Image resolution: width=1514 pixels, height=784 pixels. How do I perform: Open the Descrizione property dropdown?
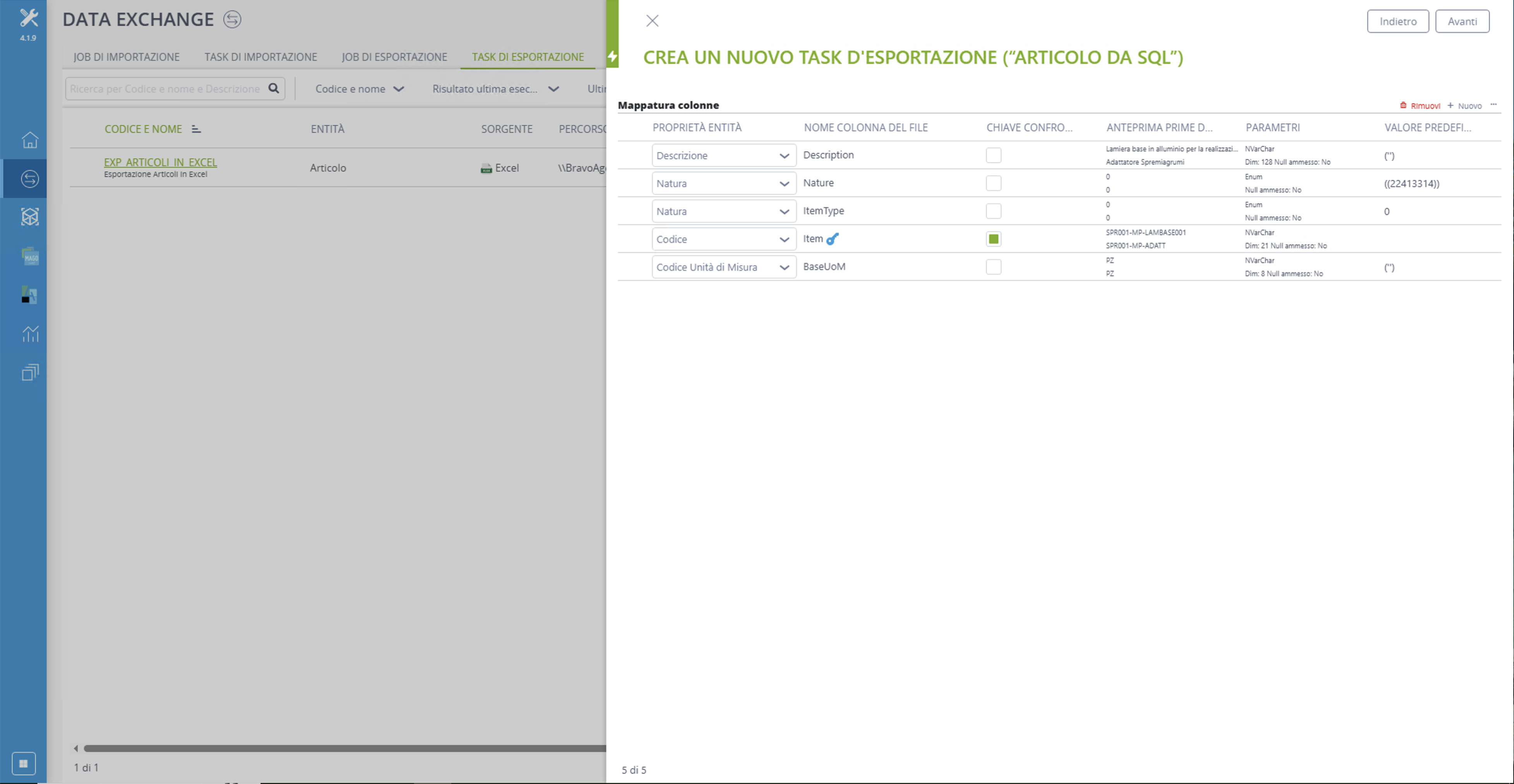click(x=723, y=156)
